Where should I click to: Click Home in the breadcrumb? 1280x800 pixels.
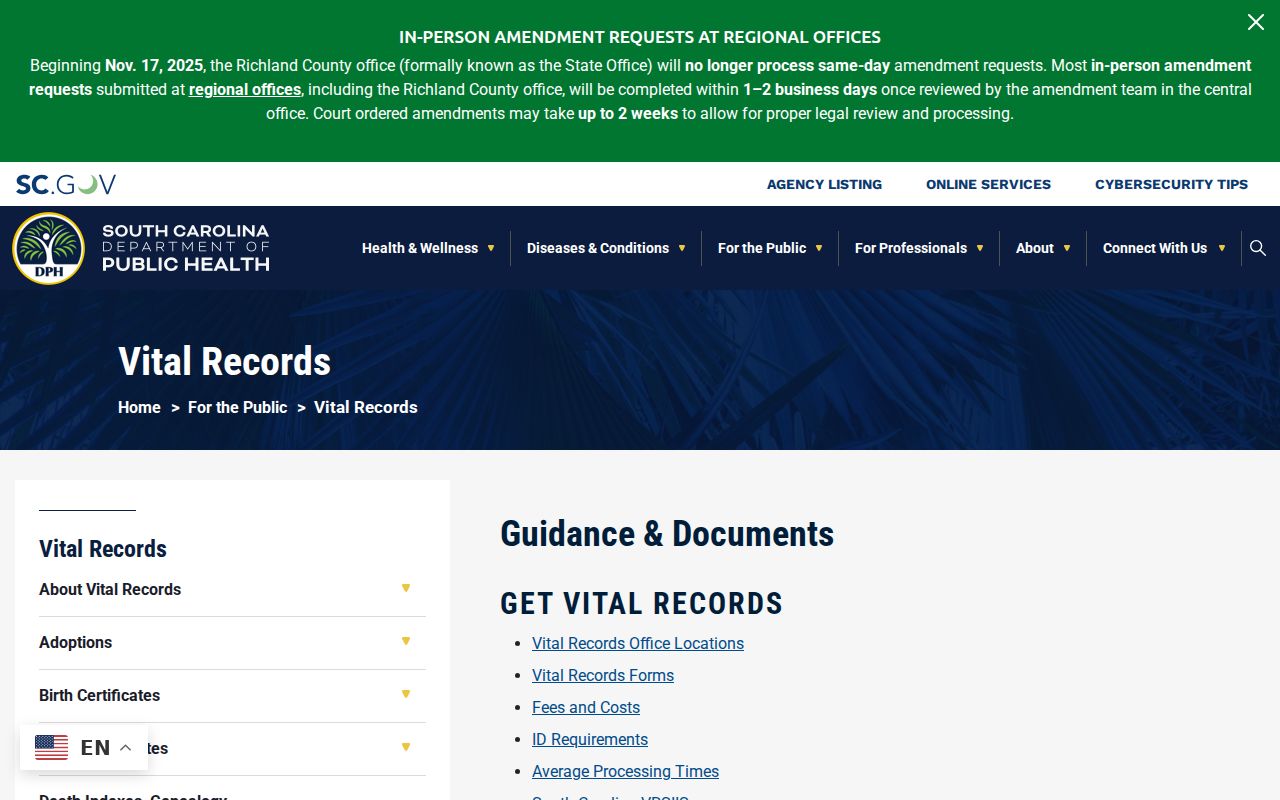pos(139,407)
